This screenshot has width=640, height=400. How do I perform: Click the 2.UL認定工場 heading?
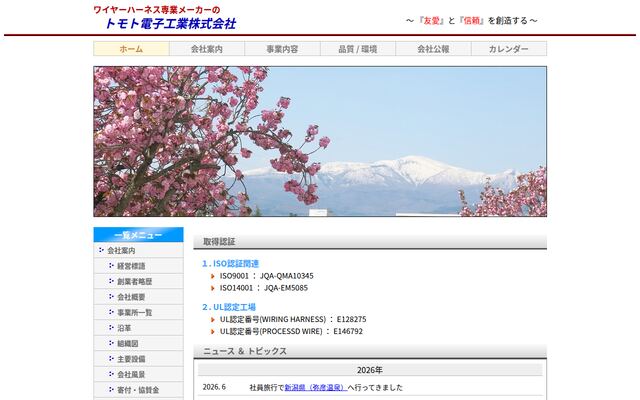(x=229, y=307)
